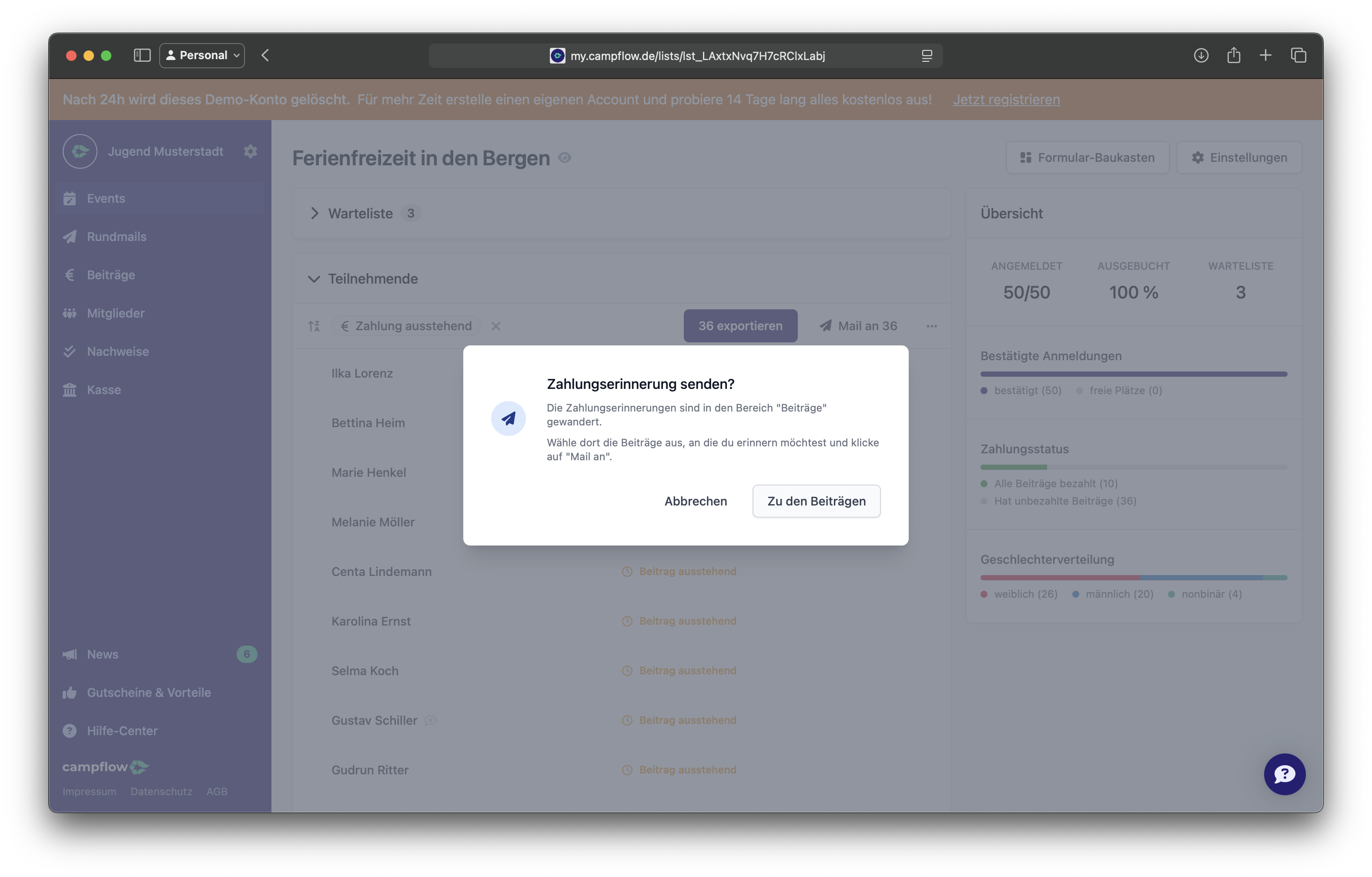Toggle the Zahlung ausstehend filter chip

coord(406,326)
